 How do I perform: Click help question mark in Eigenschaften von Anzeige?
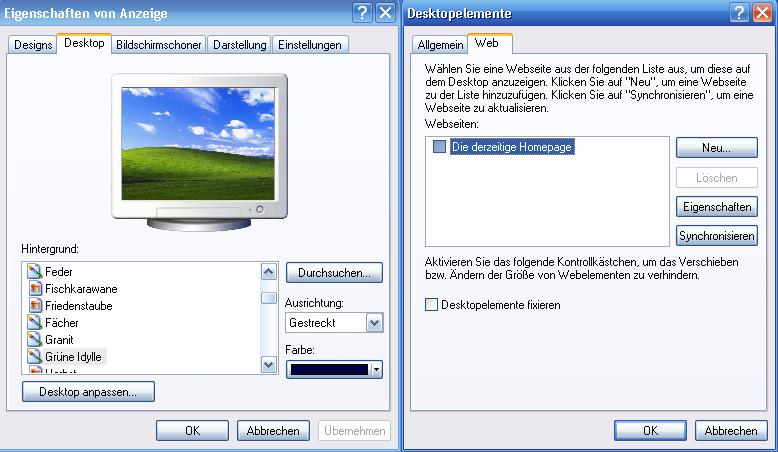coord(362,13)
